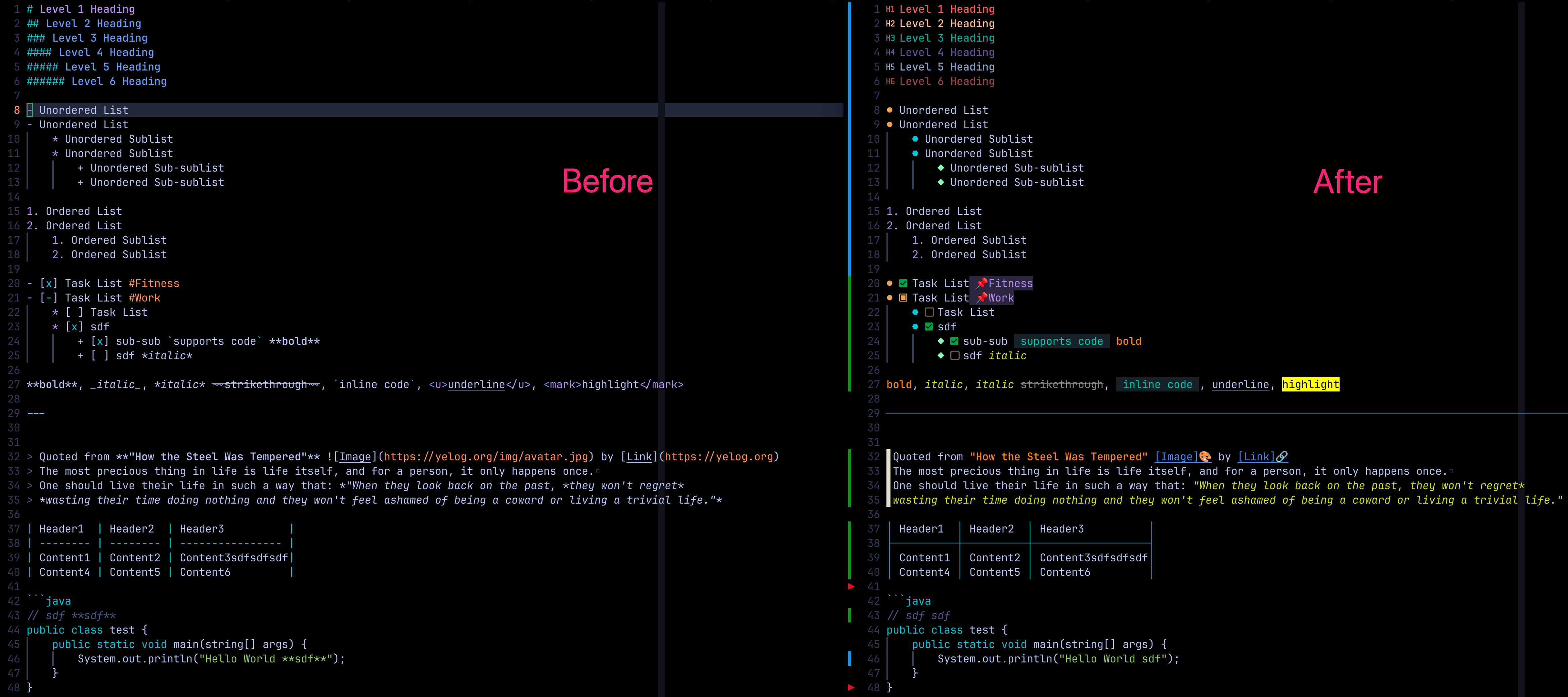Click the cyan bullet on rendered line 23
1568x697 pixels.
(x=915, y=327)
